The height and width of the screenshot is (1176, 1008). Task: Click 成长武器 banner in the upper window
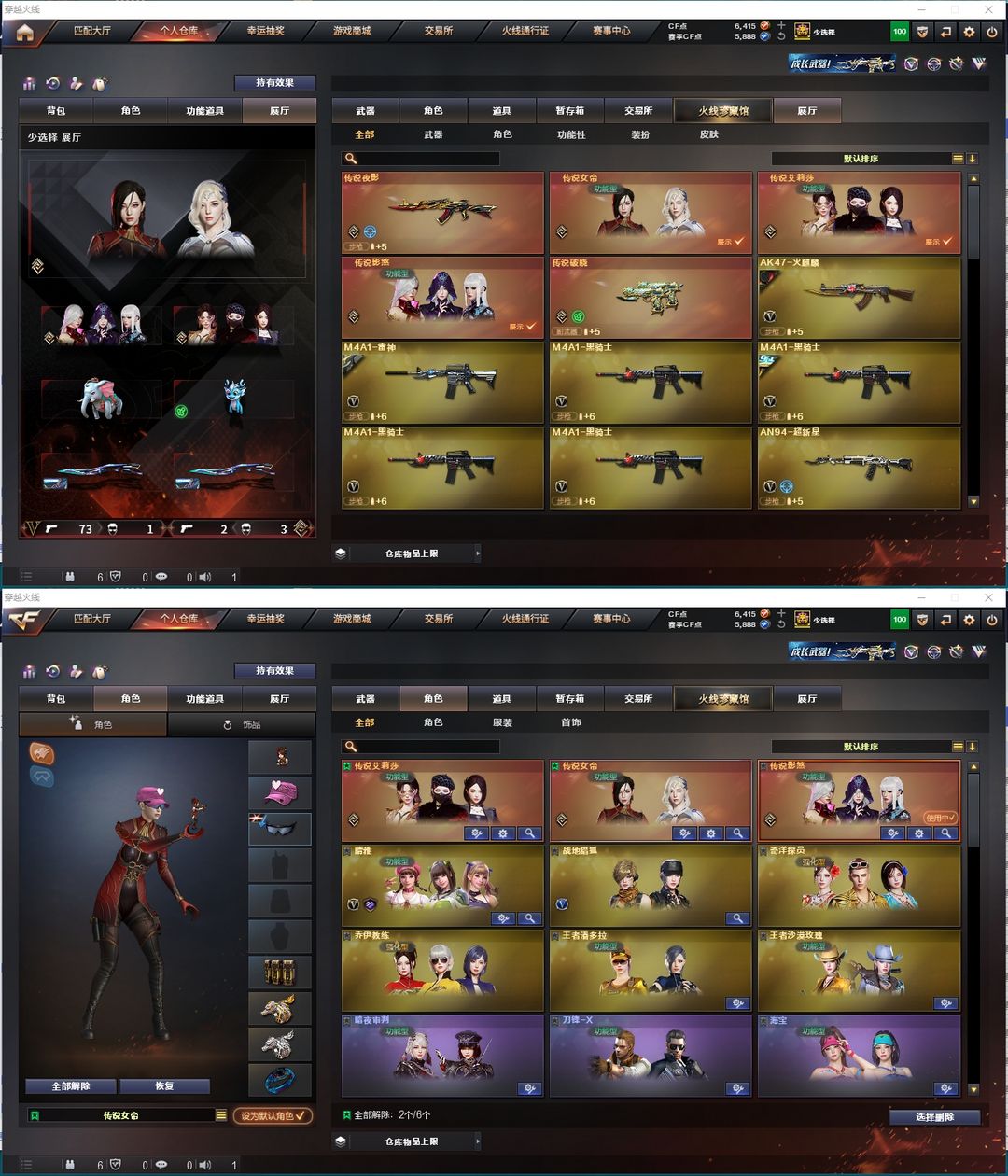pos(842,63)
